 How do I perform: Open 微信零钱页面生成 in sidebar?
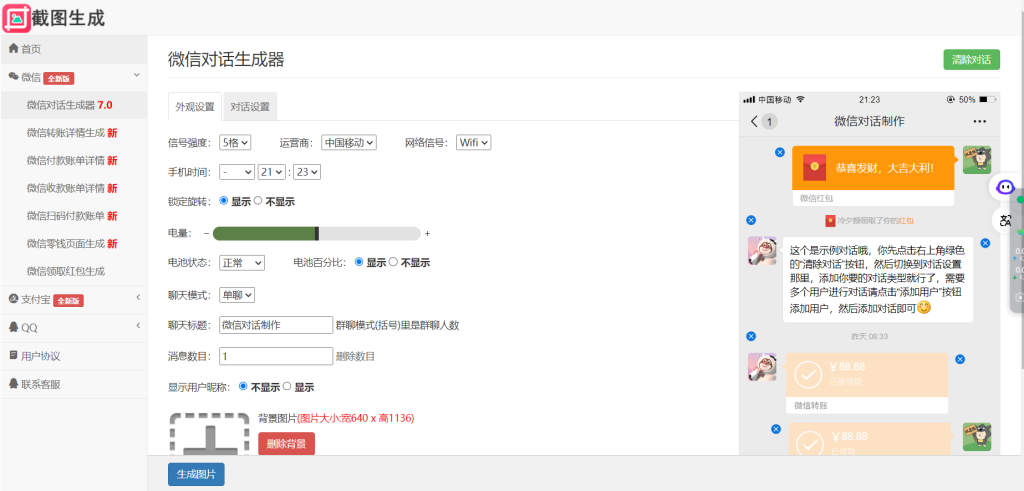[x=72, y=244]
